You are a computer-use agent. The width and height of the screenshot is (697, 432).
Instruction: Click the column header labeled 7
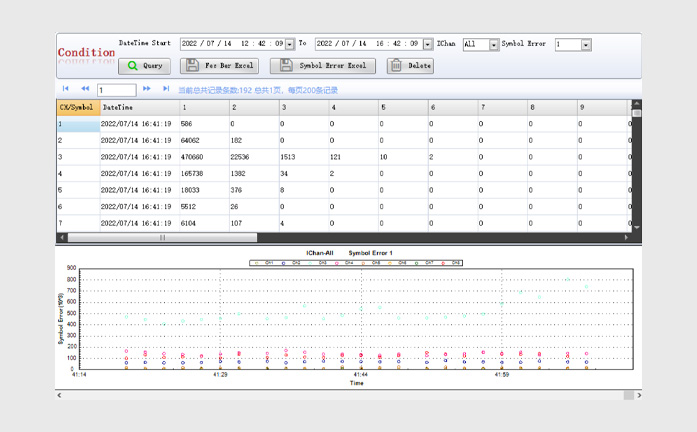pyautogui.click(x=503, y=108)
